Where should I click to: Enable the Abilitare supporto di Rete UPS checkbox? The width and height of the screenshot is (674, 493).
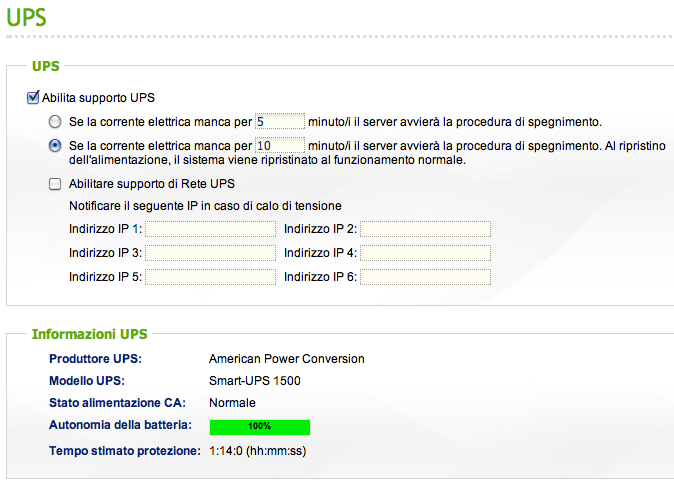tap(55, 184)
